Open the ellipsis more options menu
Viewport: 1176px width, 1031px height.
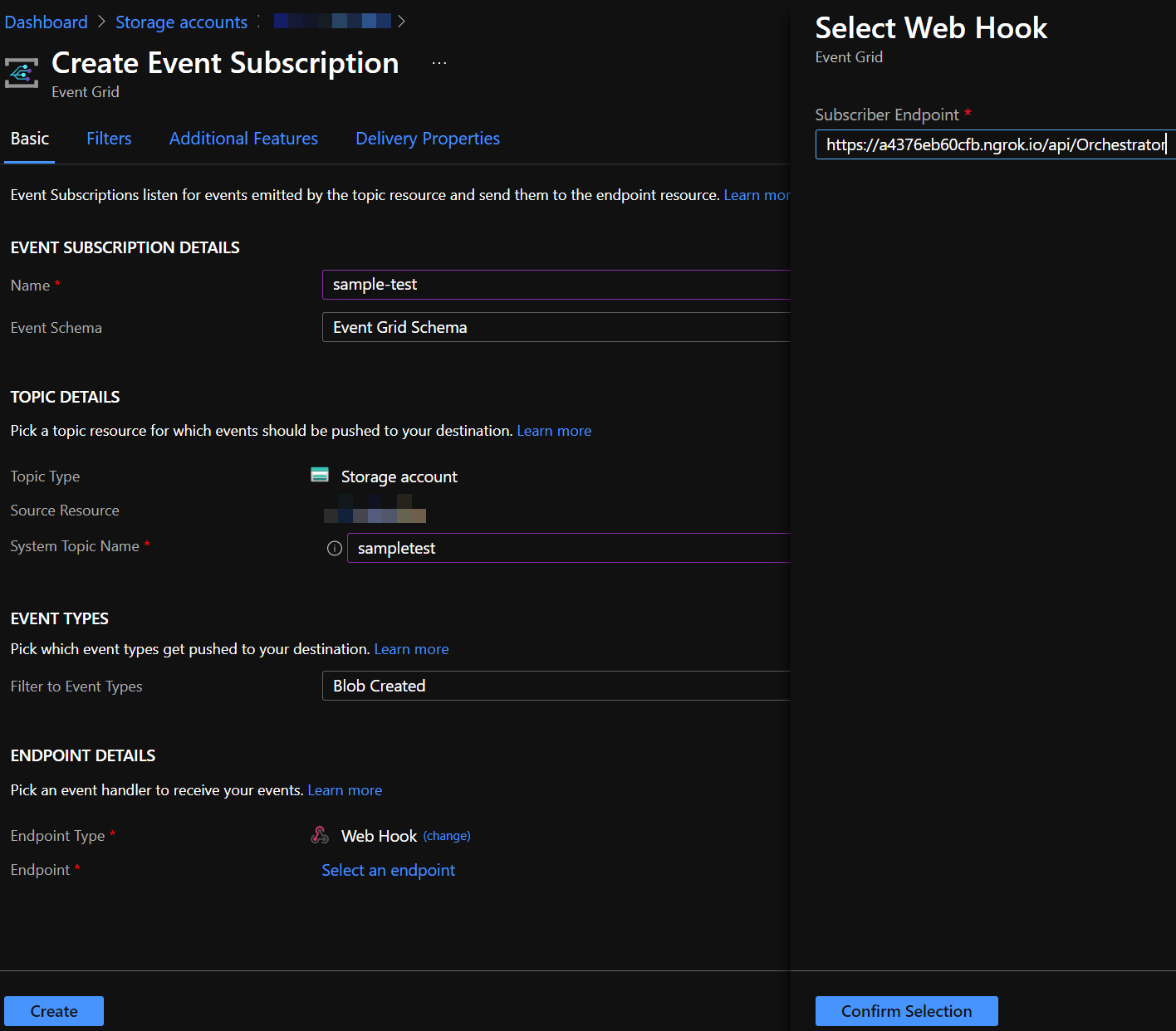coord(439,63)
